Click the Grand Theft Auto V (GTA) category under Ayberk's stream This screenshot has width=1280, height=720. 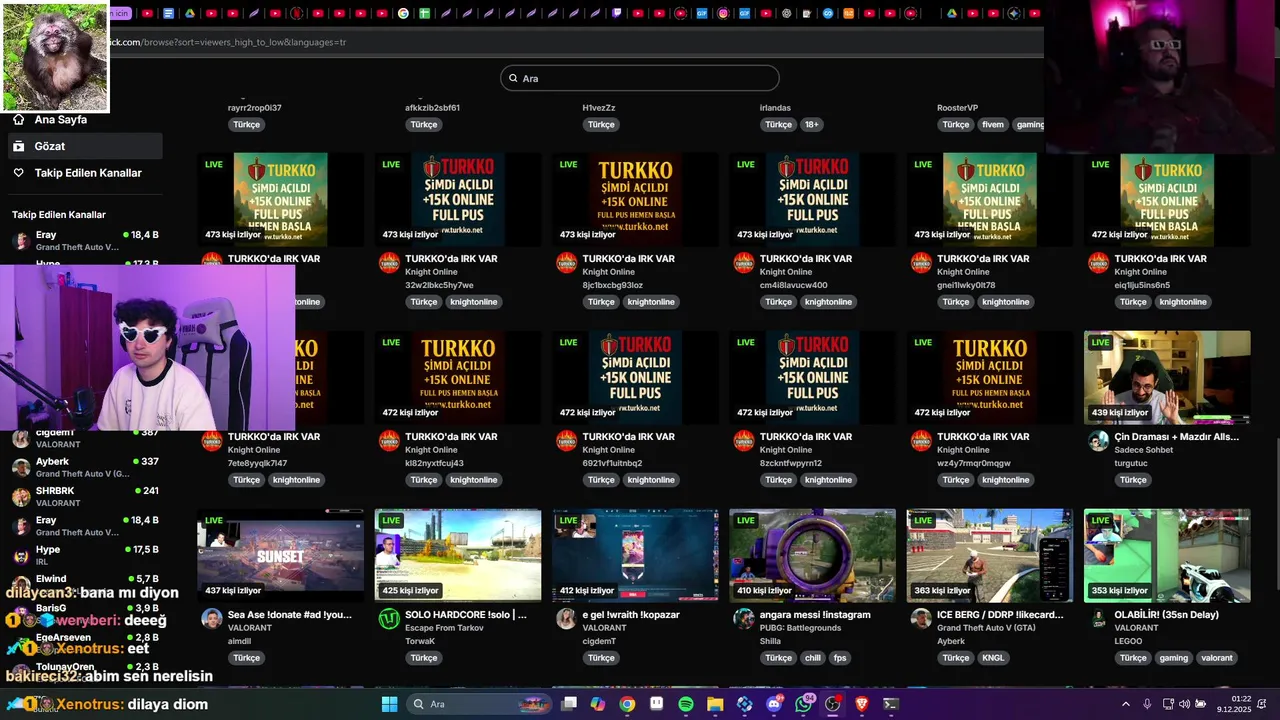(985, 628)
